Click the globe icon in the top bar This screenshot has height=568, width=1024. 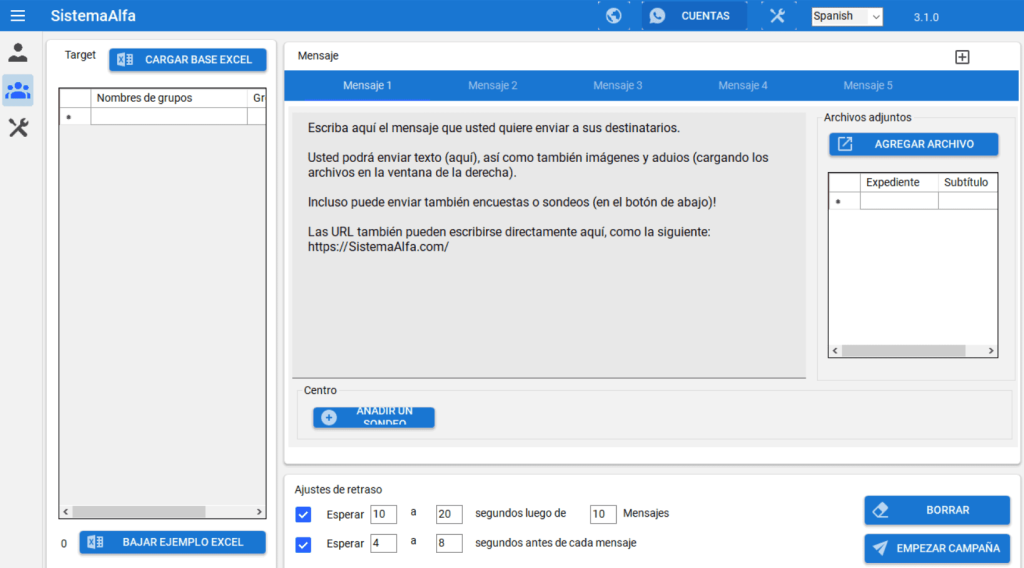pyautogui.click(x=613, y=16)
